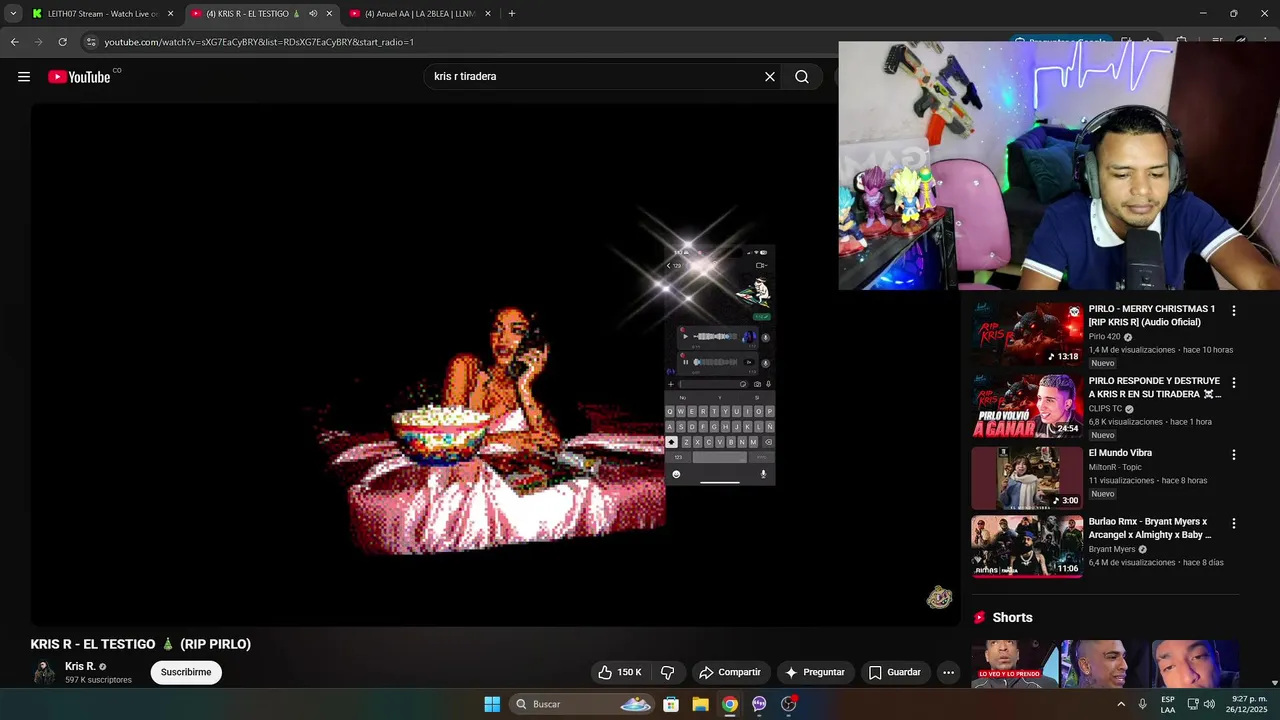Open the Windows Start menu

[x=492, y=704]
